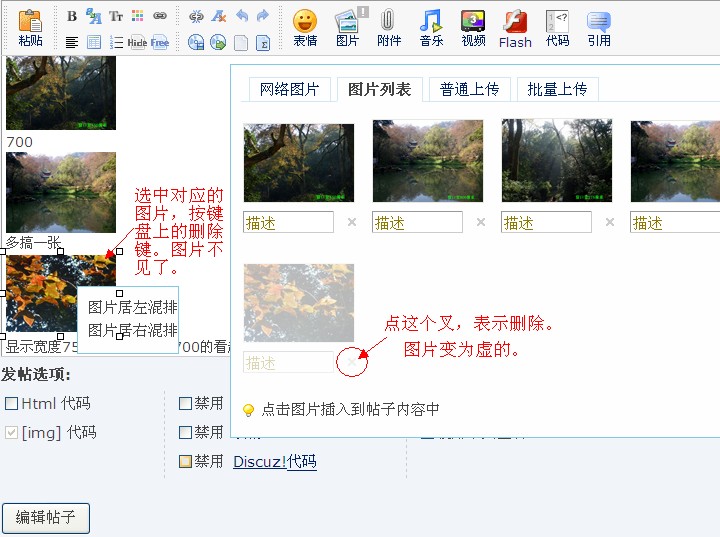Open the 表情 emoticon picker
720x537 pixels.
[x=305, y=27]
